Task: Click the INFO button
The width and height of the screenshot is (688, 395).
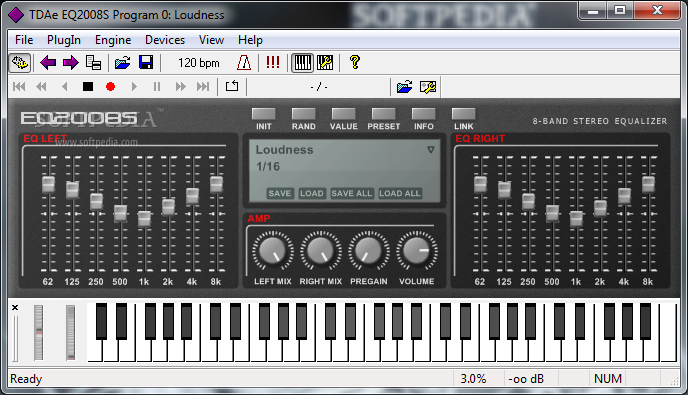Action: click(423, 114)
